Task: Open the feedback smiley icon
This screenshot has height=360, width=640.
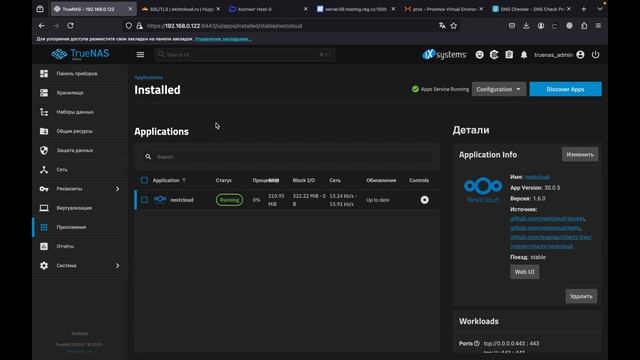Action: coord(480,55)
